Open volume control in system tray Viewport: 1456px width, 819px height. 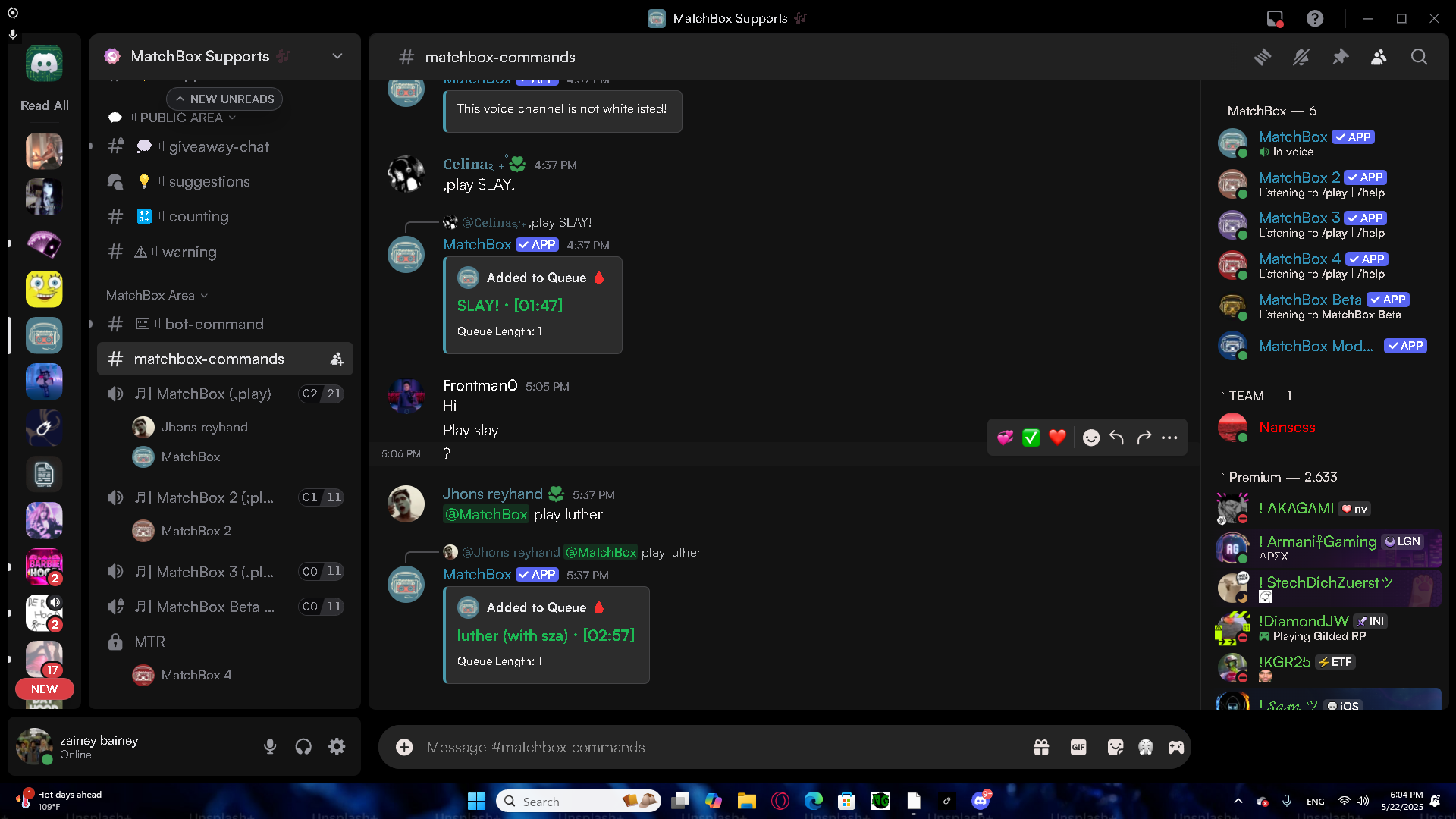[x=1363, y=801]
